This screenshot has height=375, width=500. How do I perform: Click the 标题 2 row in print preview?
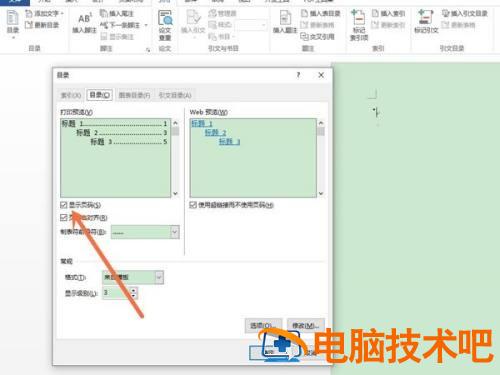click(x=121, y=133)
